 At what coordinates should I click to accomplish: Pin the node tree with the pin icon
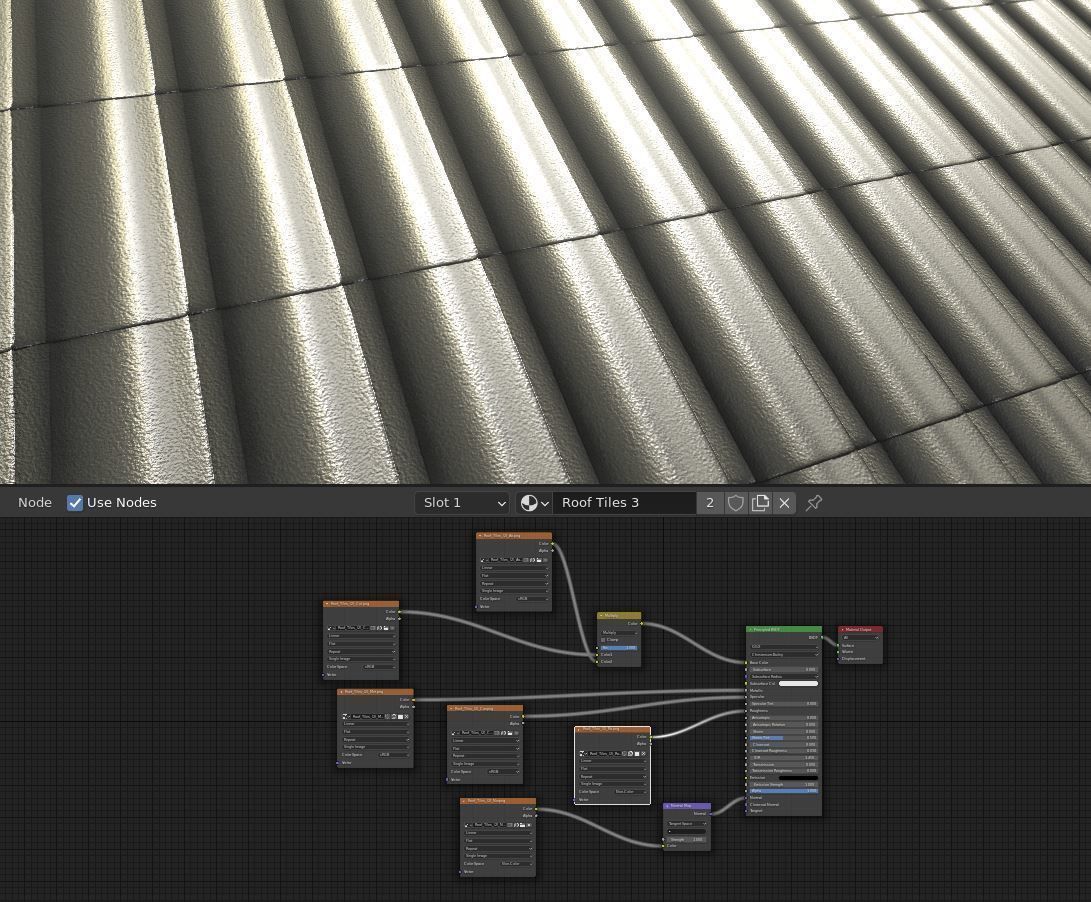click(813, 503)
